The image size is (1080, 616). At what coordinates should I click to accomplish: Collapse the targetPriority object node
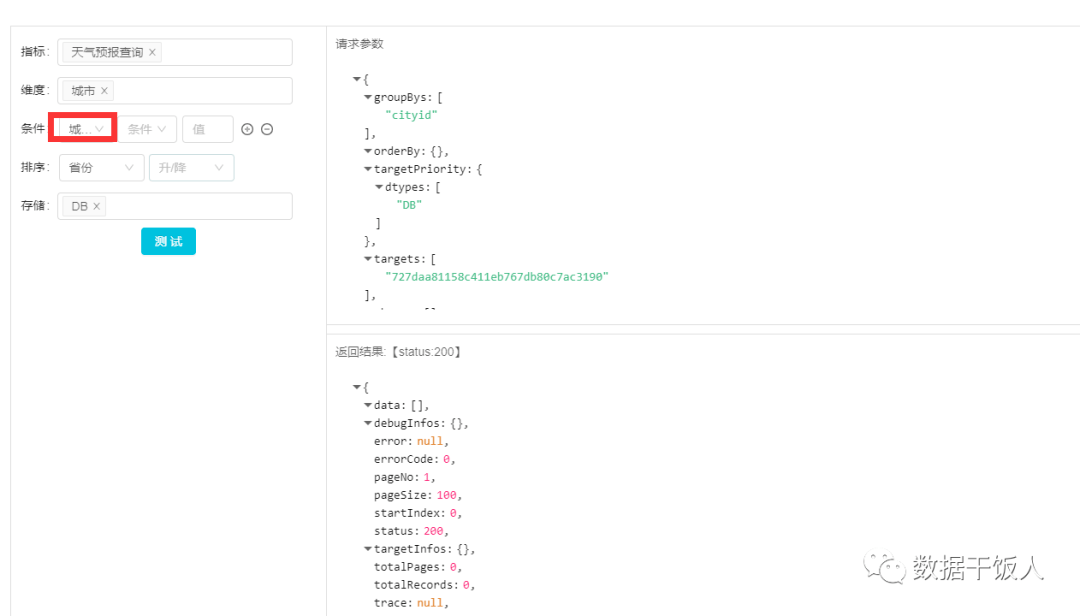click(x=368, y=170)
